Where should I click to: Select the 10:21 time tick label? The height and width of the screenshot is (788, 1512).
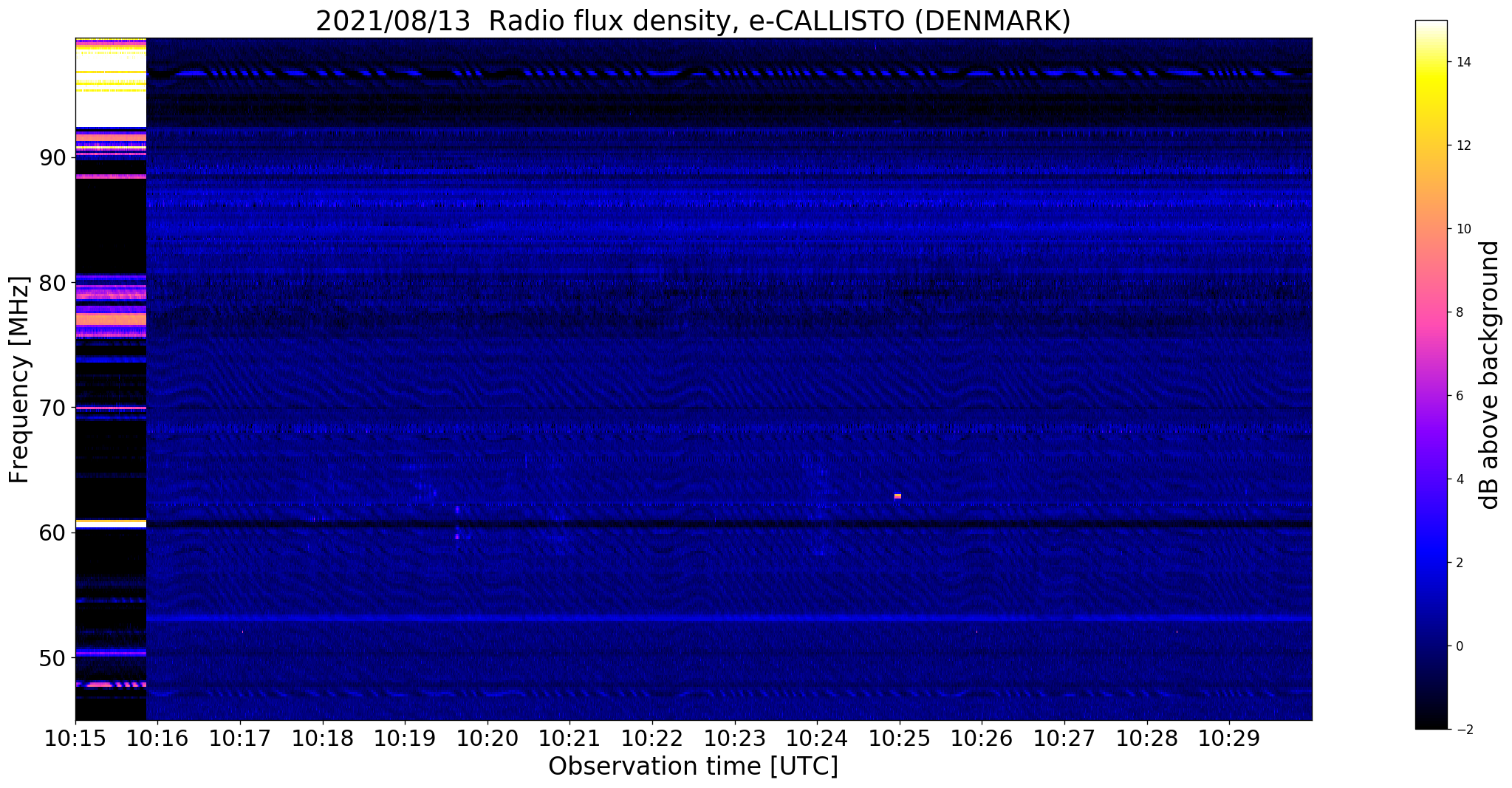569,739
